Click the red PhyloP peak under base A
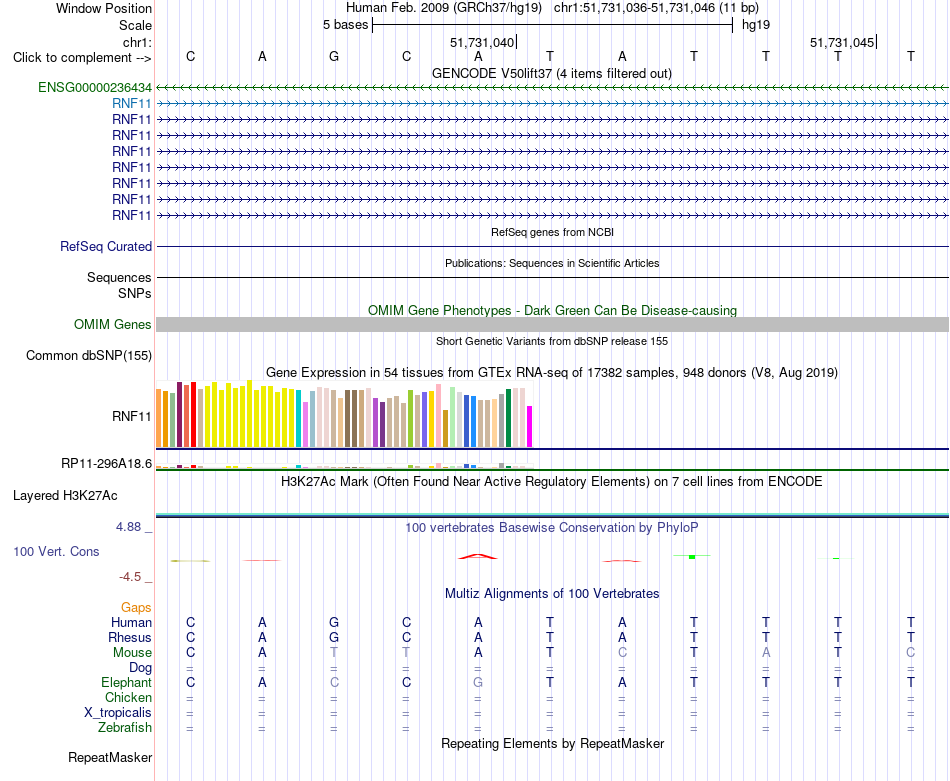This screenshot has height=781, width=950. (x=478, y=556)
